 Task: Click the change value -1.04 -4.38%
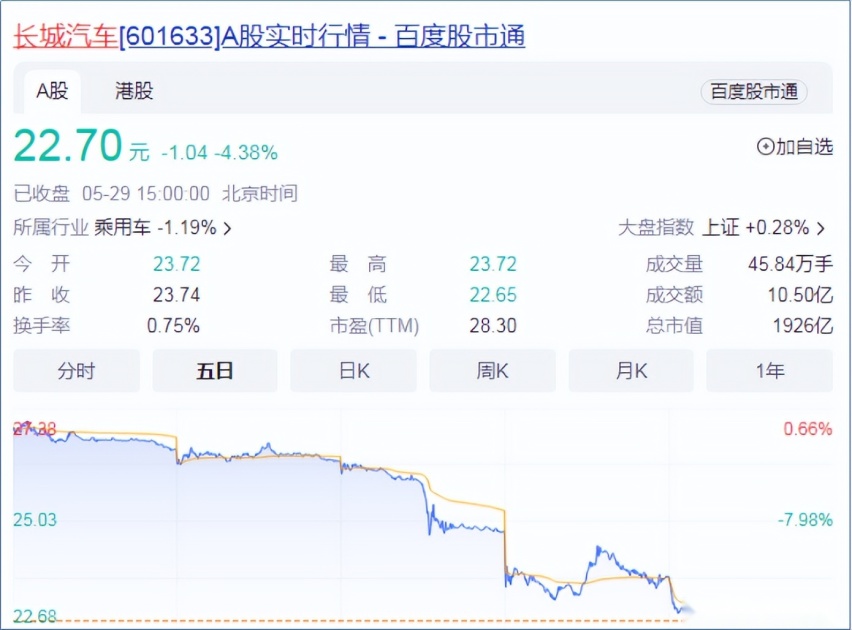(x=220, y=153)
